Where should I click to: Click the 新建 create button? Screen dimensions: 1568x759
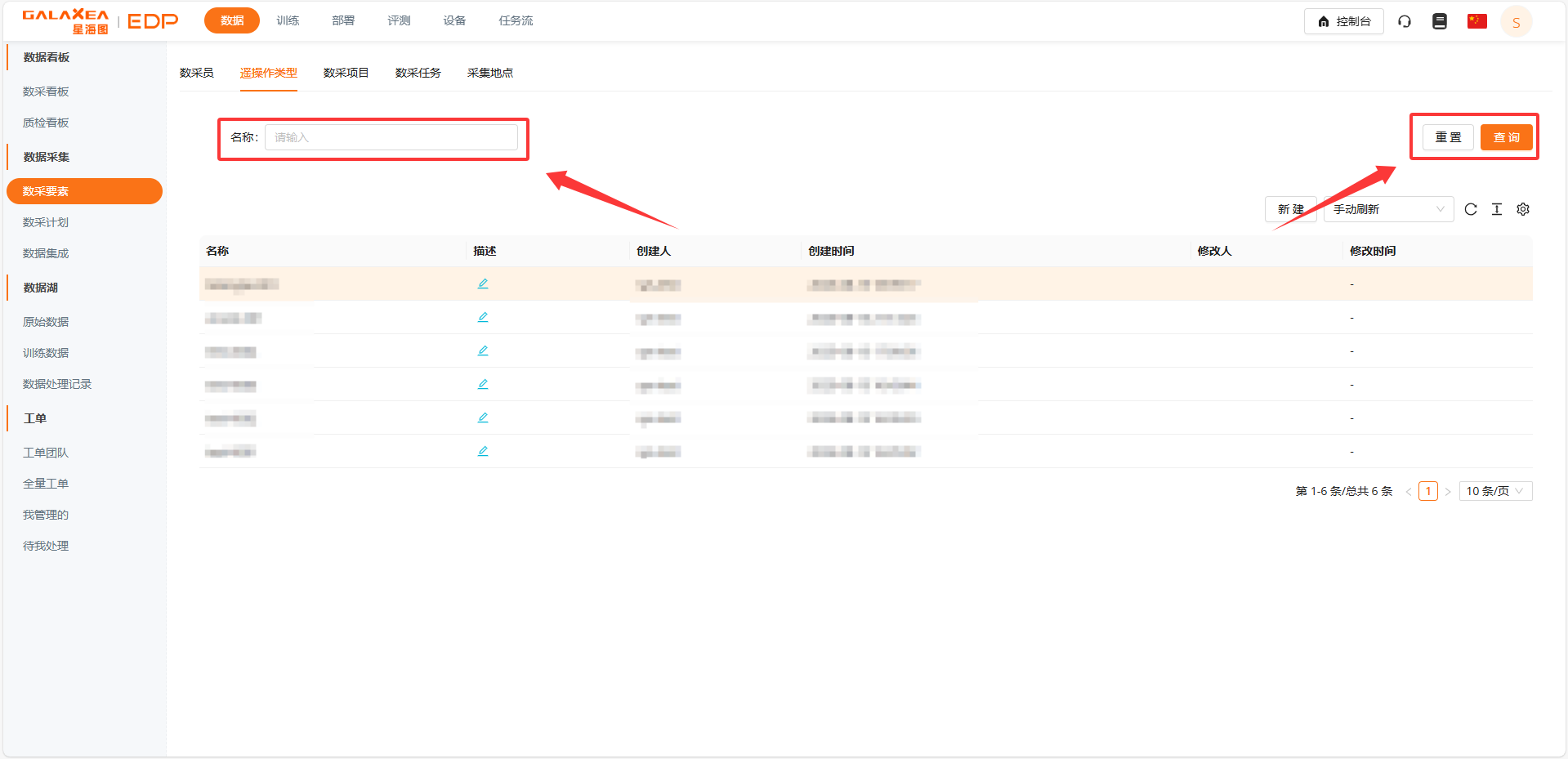[1290, 209]
